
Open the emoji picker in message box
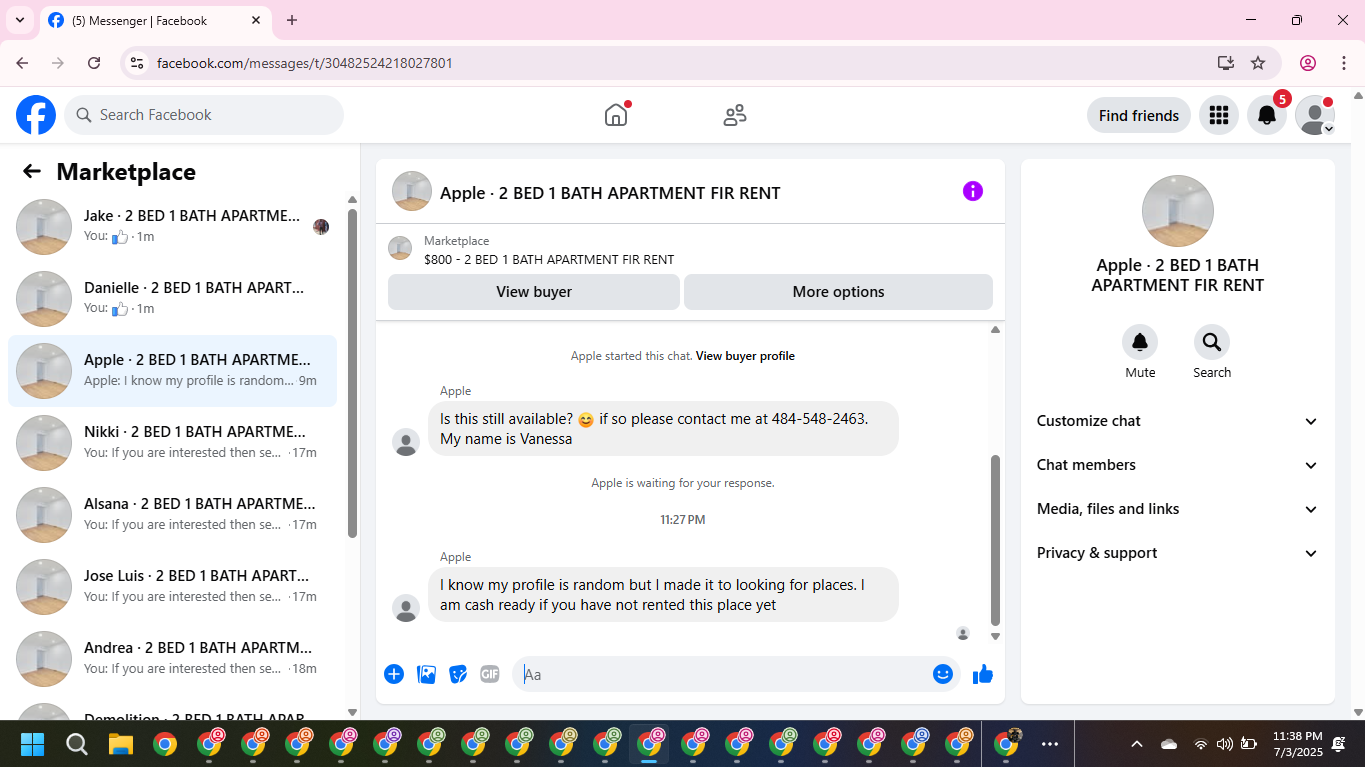pyautogui.click(x=942, y=674)
